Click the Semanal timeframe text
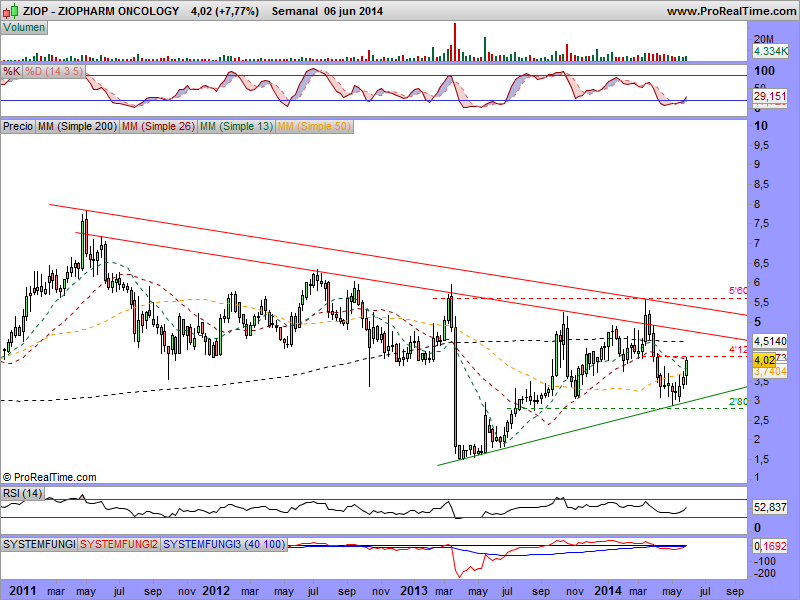This screenshot has width=800, height=600. [x=294, y=11]
